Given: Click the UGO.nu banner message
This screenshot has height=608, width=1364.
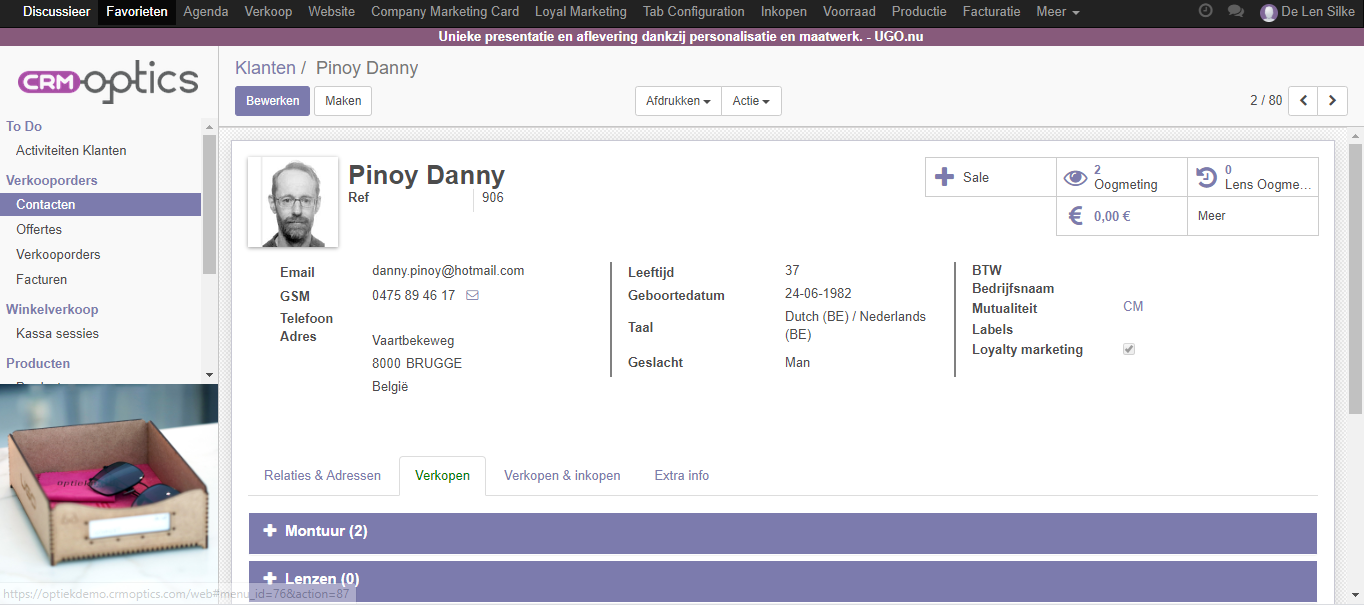Looking at the screenshot, I should [x=682, y=37].
